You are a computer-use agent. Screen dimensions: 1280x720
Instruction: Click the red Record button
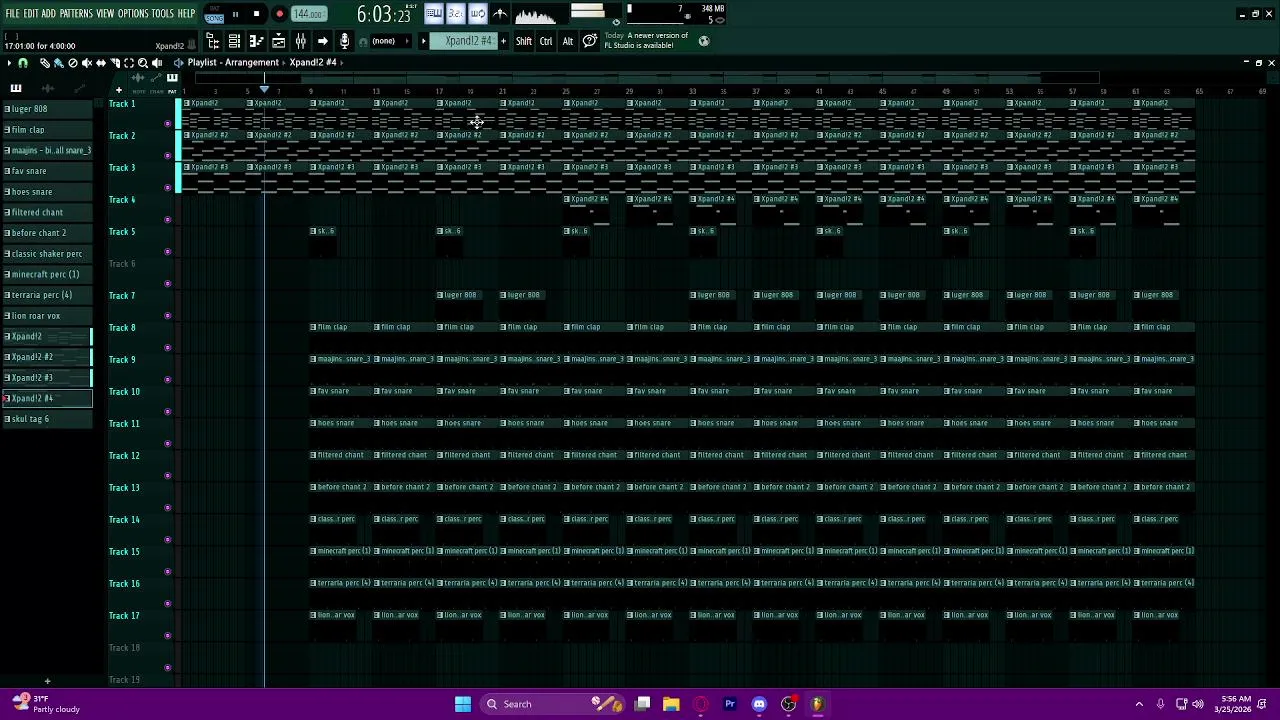(279, 15)
